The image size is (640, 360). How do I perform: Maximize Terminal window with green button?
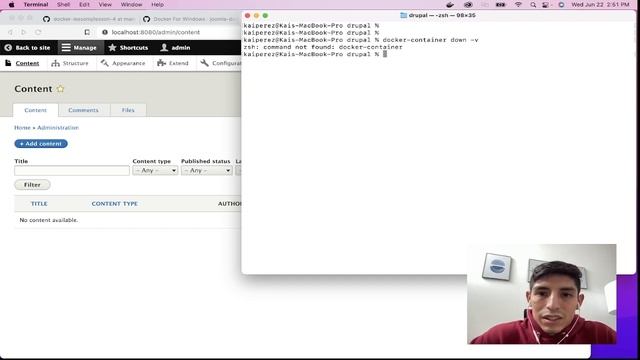(265, 16)
